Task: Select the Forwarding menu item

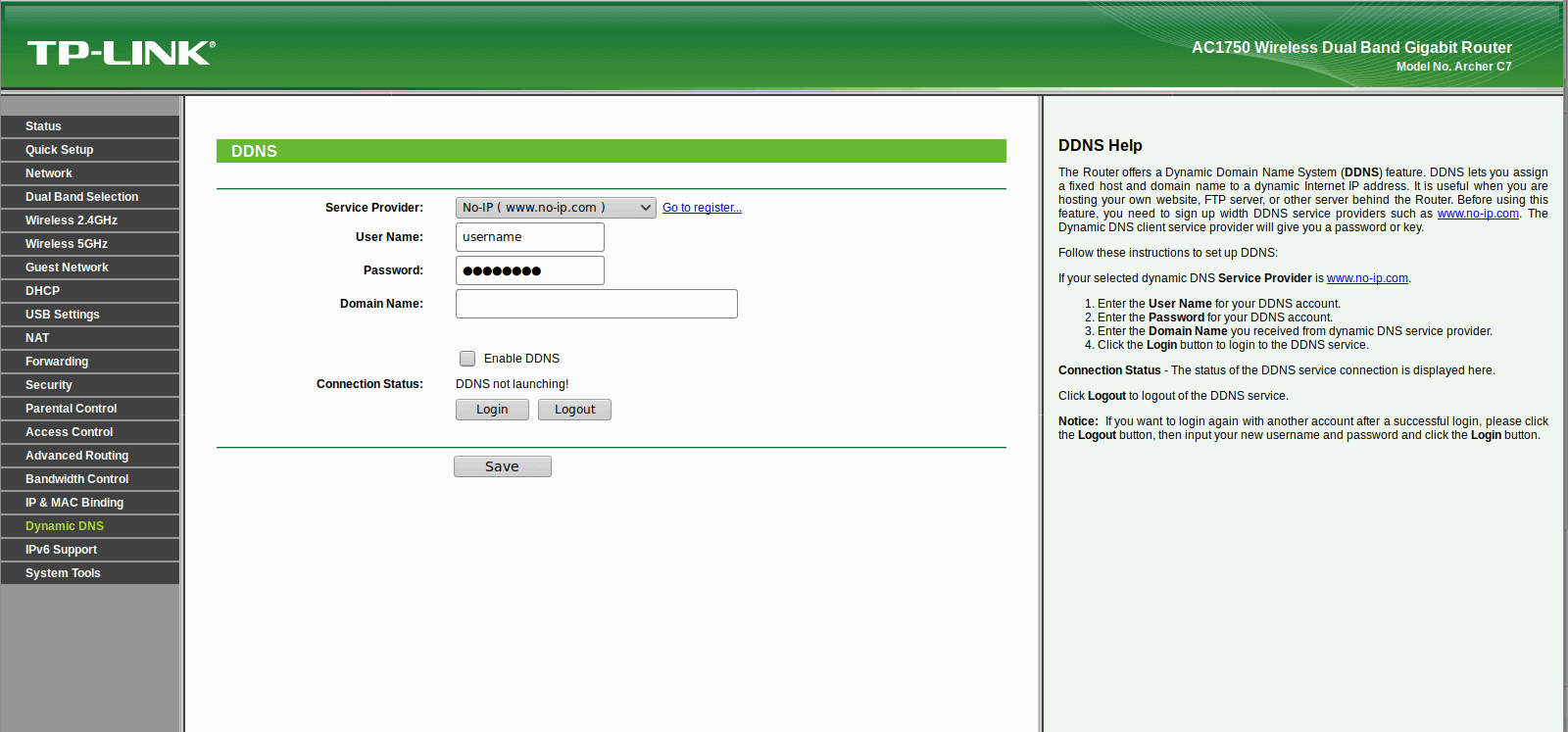Action: (90, 362)
